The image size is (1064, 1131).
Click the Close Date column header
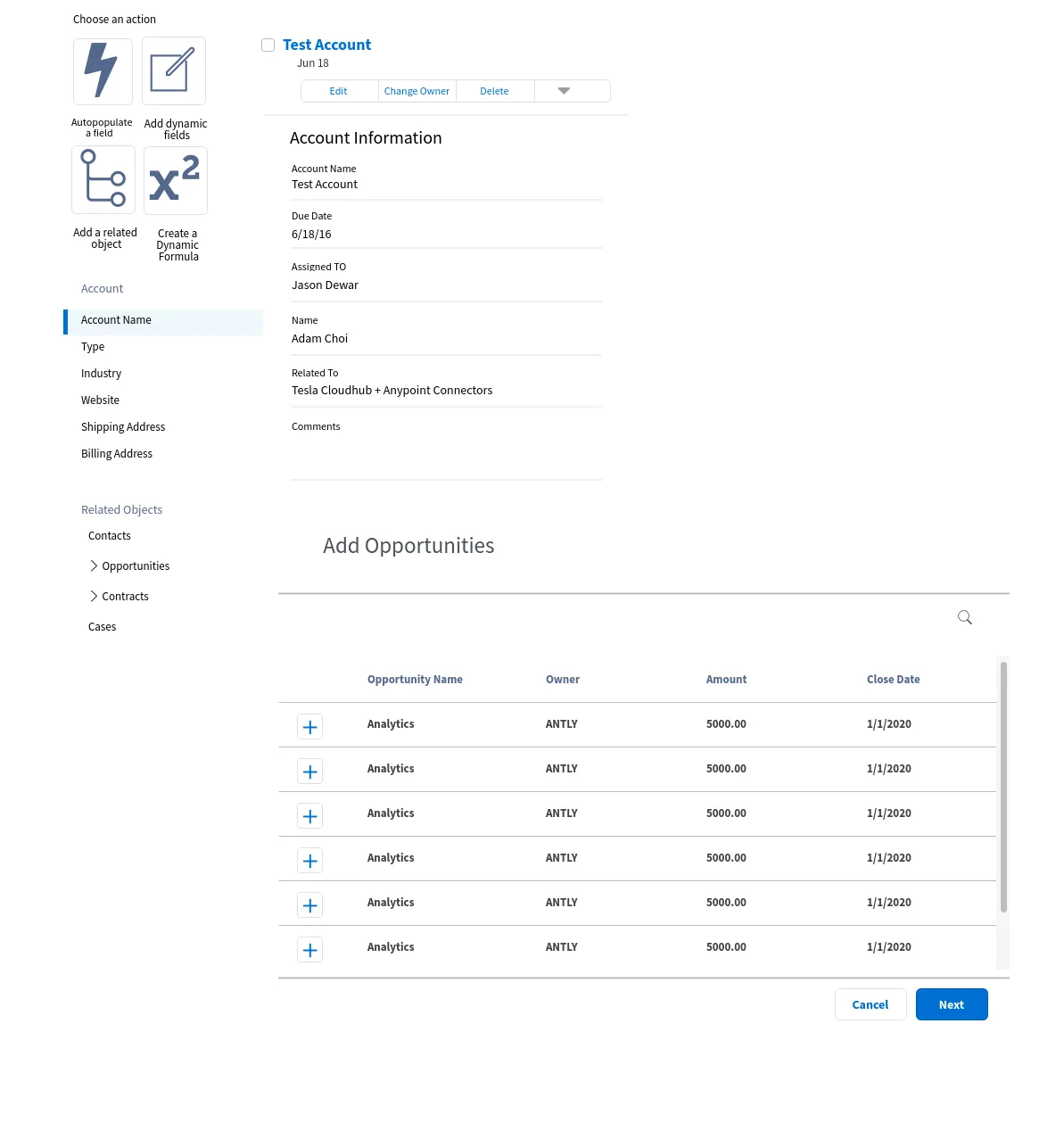tap(893, 680)
